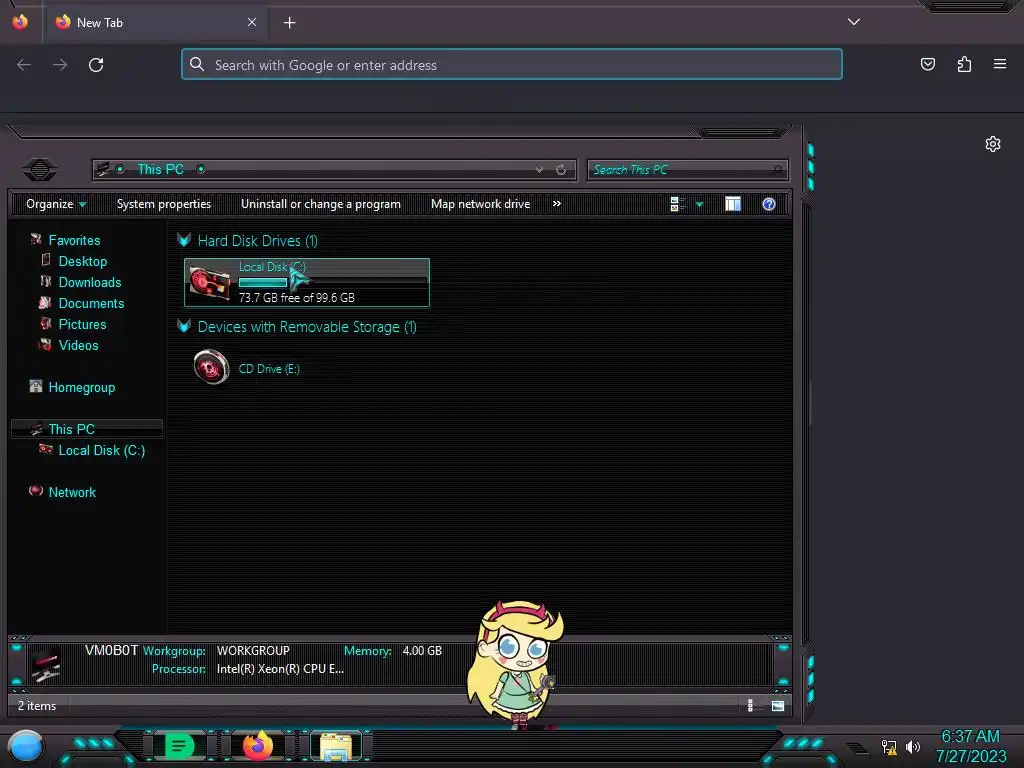Select Network in navigation pane

pyautogui.click(x=72, y=492)
